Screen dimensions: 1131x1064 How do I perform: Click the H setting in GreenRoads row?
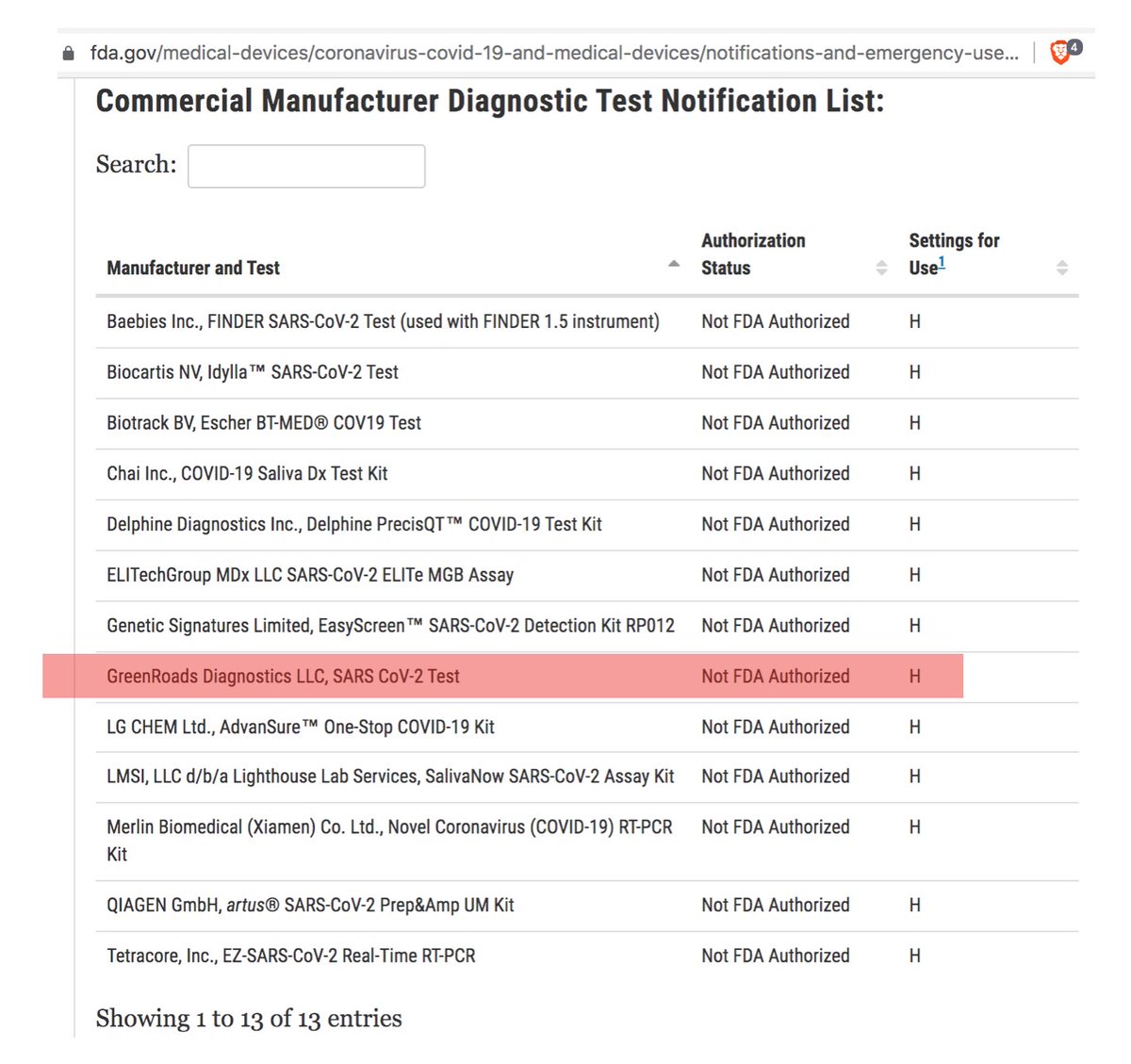914,677
